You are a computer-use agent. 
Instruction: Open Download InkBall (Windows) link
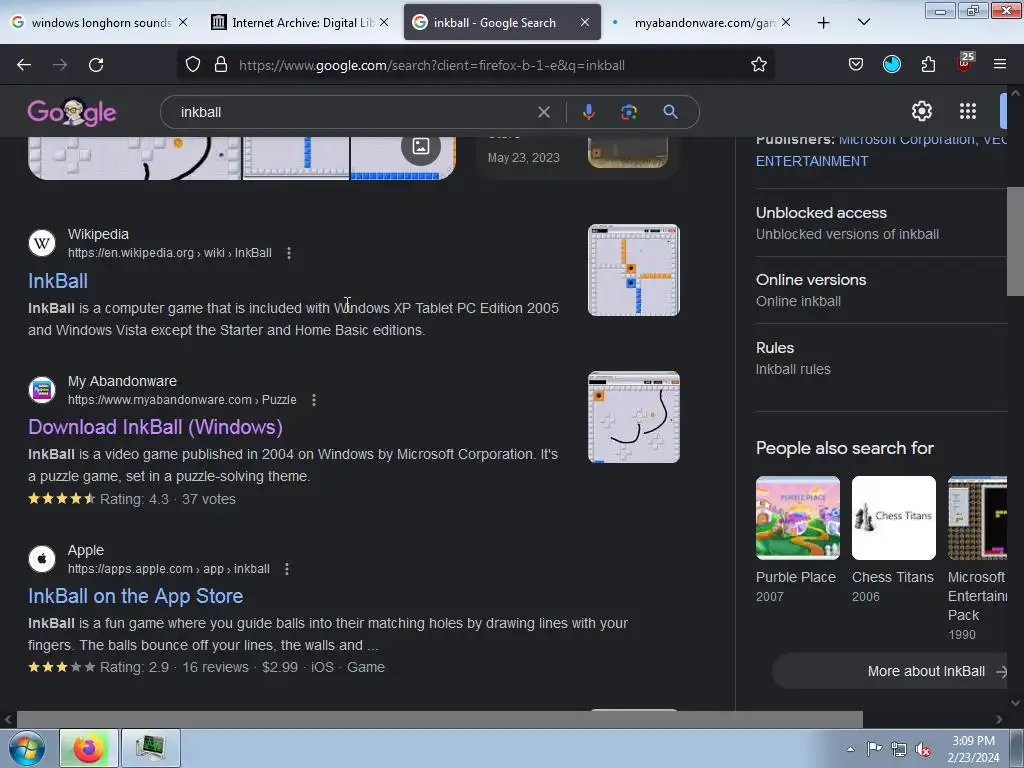tap(155, 427)
